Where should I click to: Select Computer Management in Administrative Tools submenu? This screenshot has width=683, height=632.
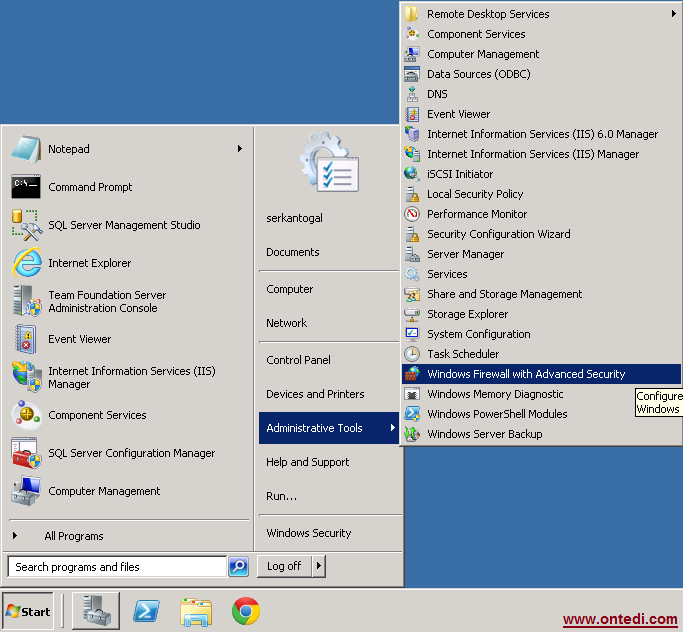541,54
